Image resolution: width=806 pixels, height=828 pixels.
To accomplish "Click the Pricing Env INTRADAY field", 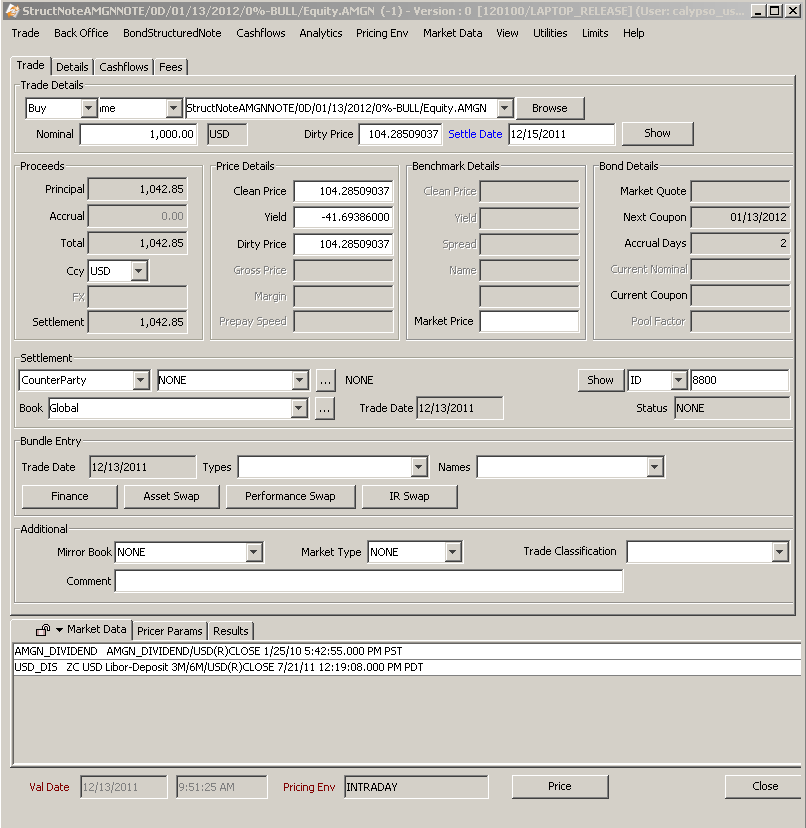I will 416,787.
